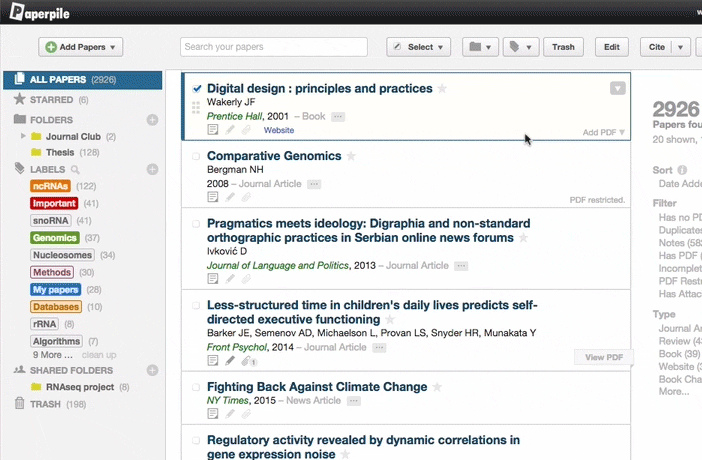Open the Website link for Digital design
The image size is (702, 460).
pos(279,130)
